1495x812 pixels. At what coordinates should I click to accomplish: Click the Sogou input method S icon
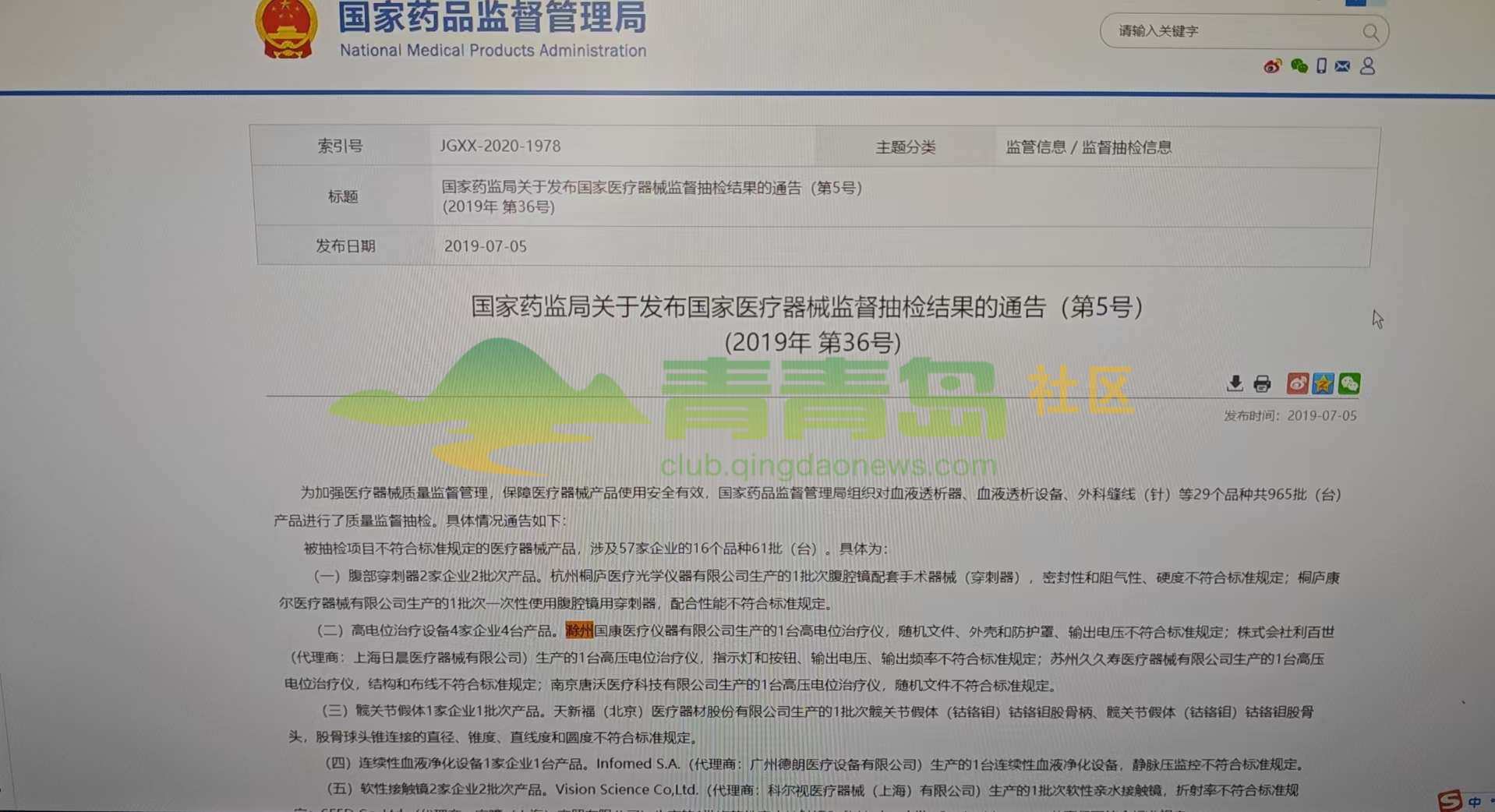1450,800
